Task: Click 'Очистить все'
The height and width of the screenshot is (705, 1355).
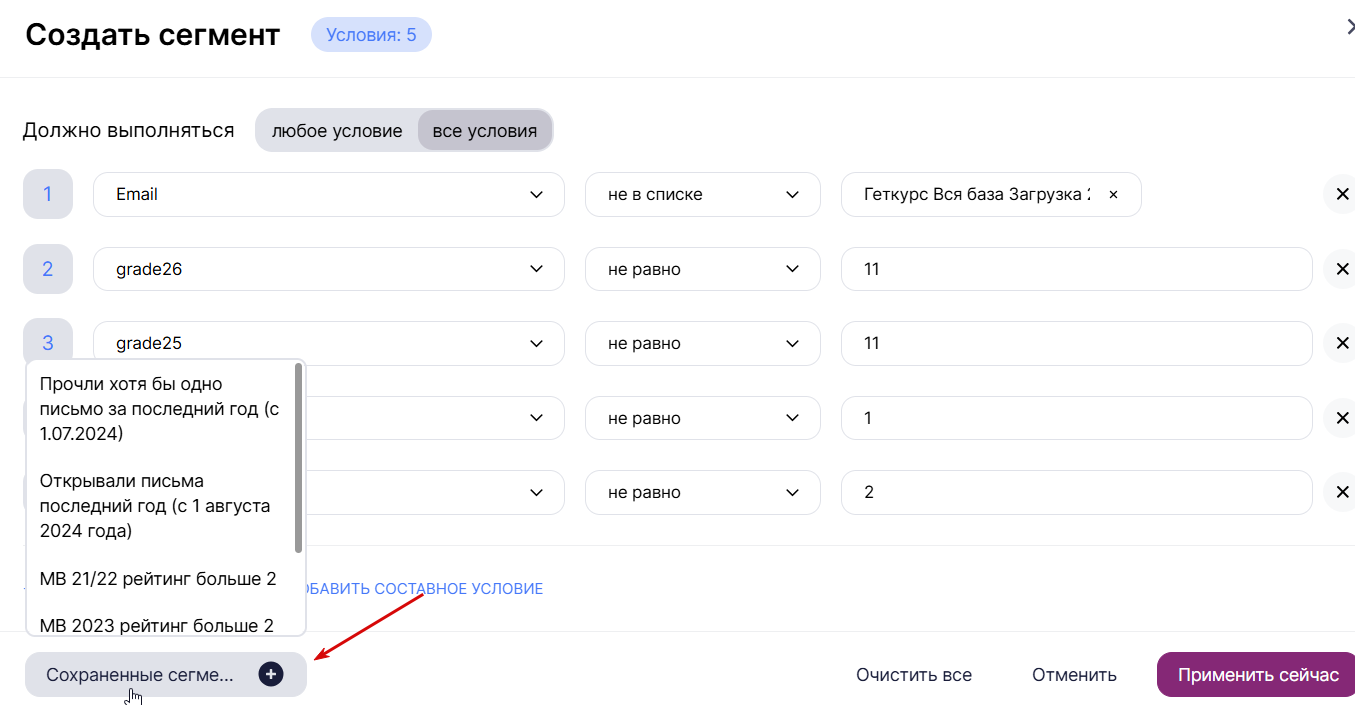Action: pyautogui.click(x=914, y=675)
